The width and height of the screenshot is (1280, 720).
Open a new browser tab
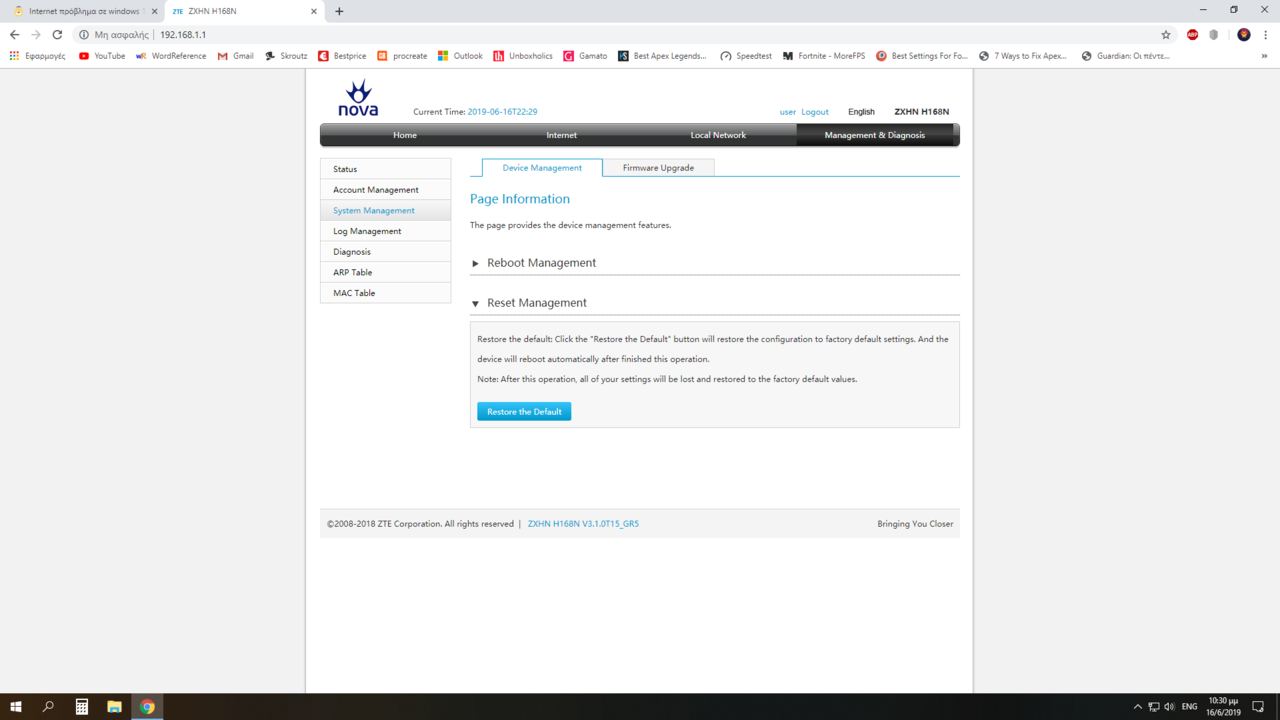339,11
